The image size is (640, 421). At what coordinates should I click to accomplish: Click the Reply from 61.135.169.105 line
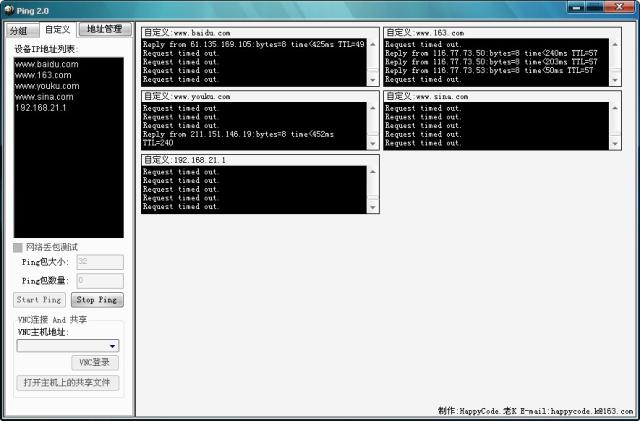pos(253,45)
